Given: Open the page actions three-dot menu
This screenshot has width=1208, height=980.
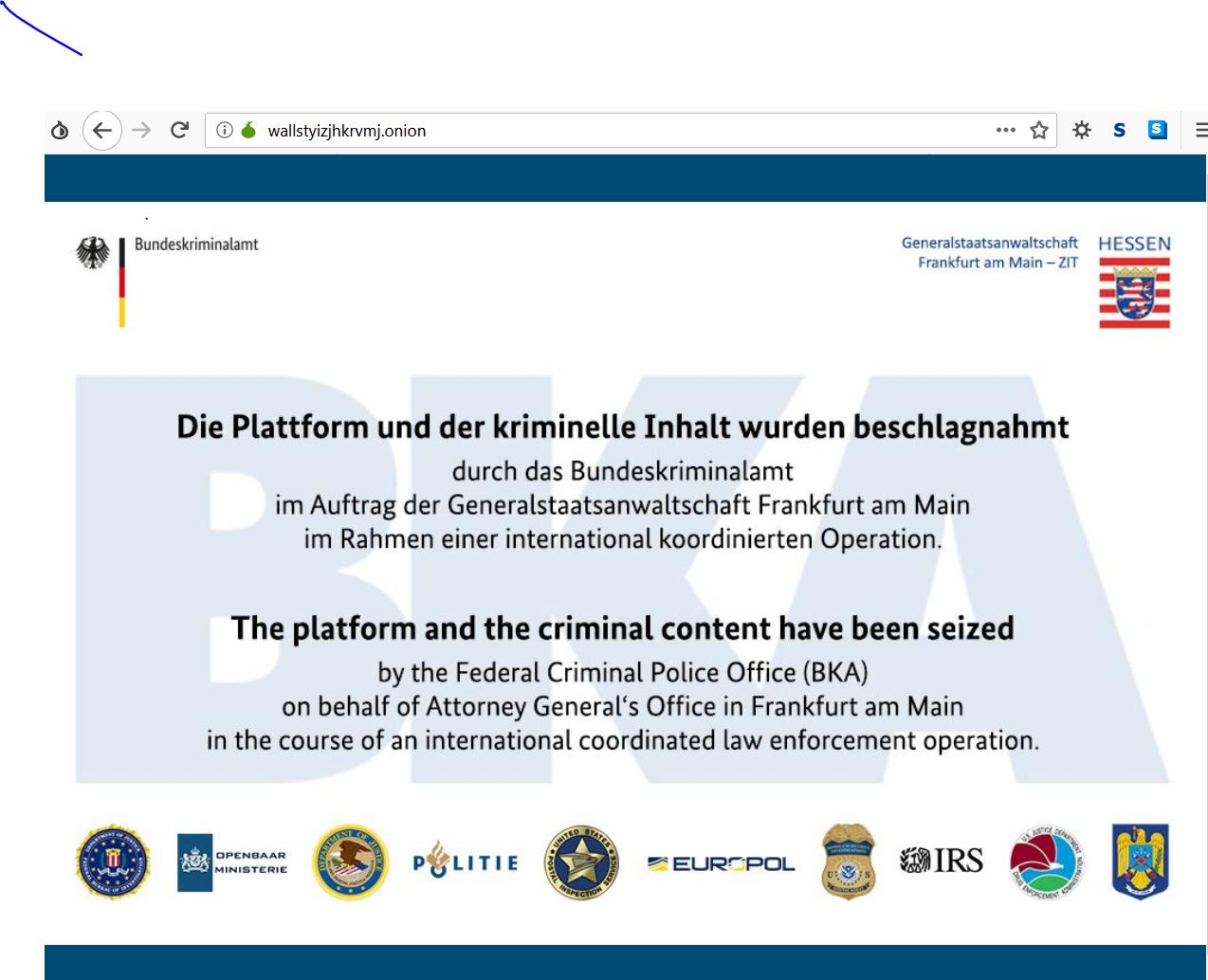Looking at the screenshot, I should 1006,130.
